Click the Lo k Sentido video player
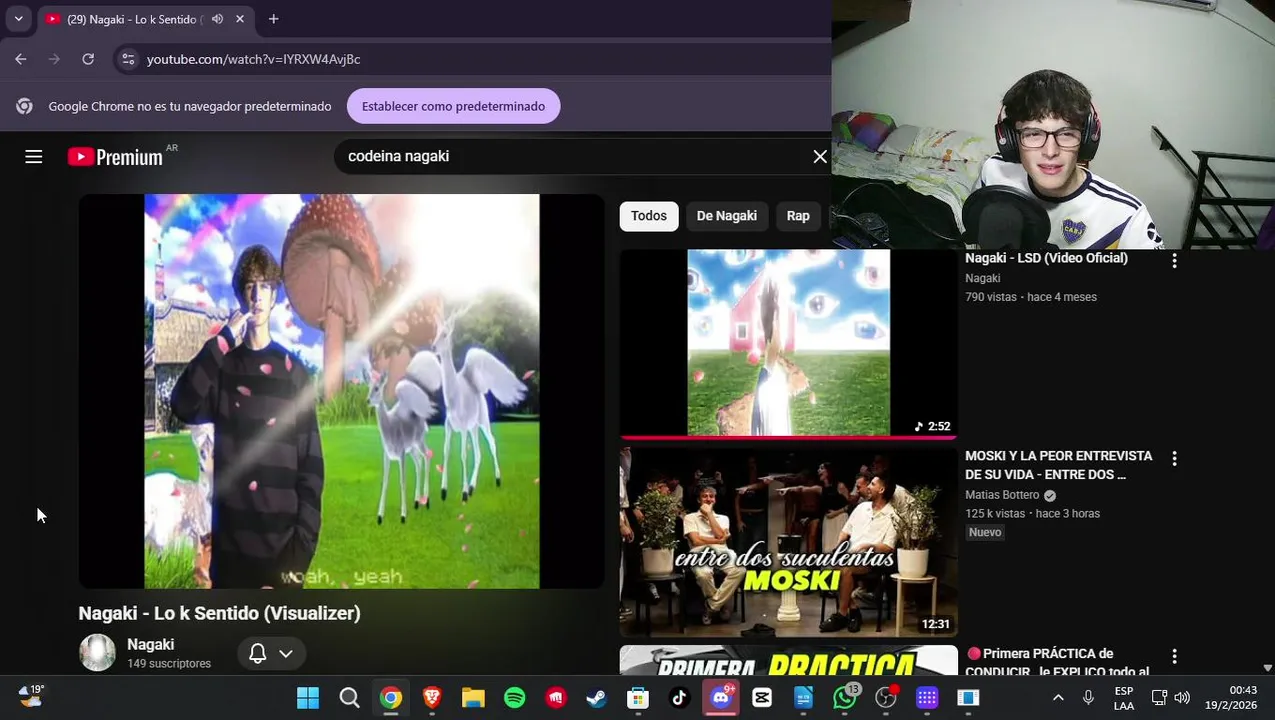The width and height of the screenshot is (1275, 720). [342, 391]
